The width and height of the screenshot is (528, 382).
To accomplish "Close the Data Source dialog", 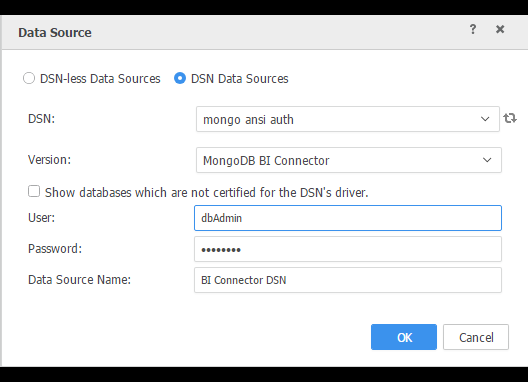I will (x=500, y=29).
